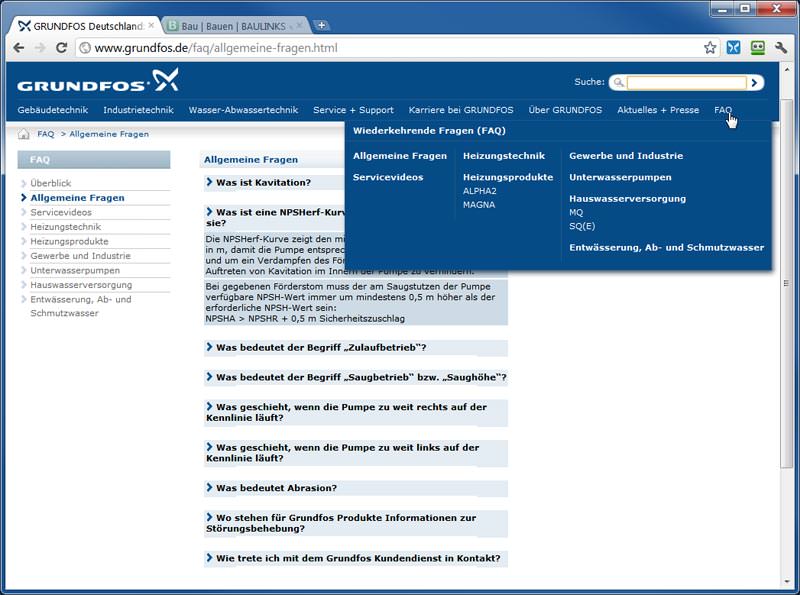Open Heizungstechnik in sidebar
800x595 pixels.
(65, 227)
